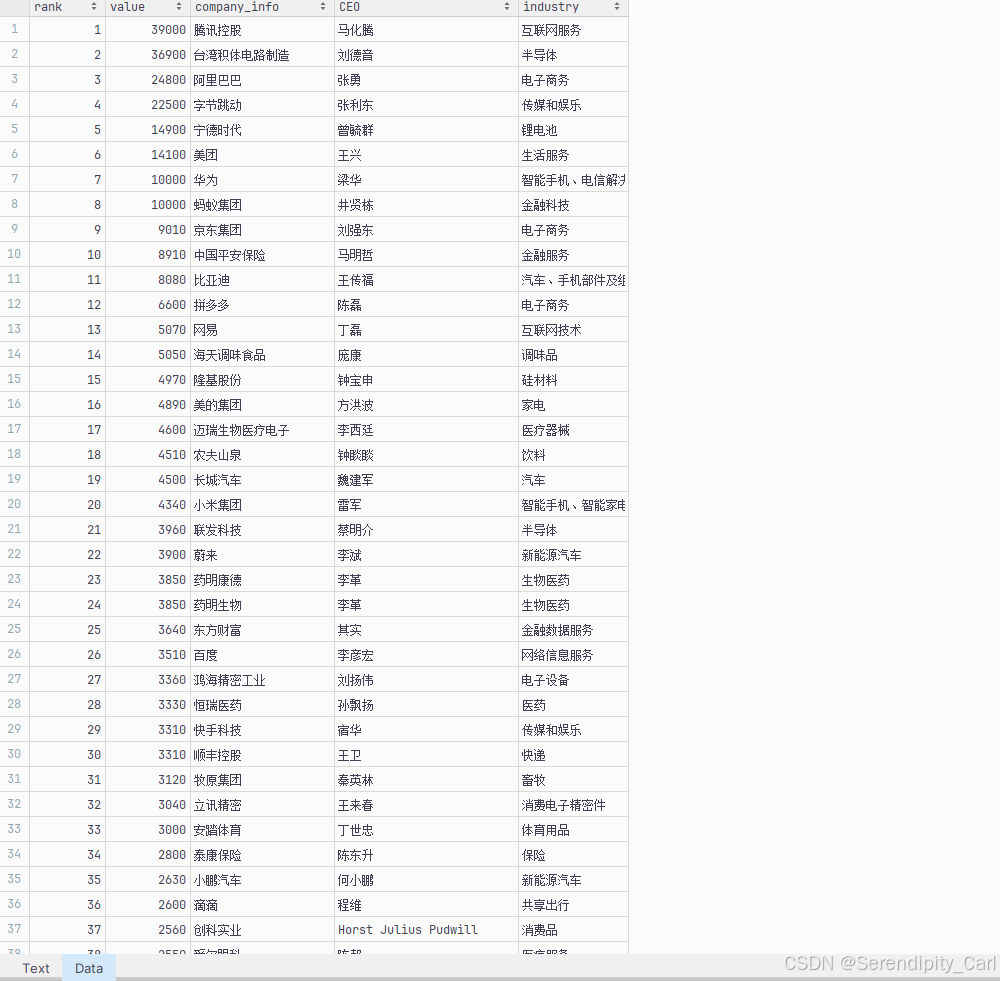Screen dimensions: 1000x981
Task: Click the CEO cell '张勇'
Action: pyautogui.click(x=427, y=80)
